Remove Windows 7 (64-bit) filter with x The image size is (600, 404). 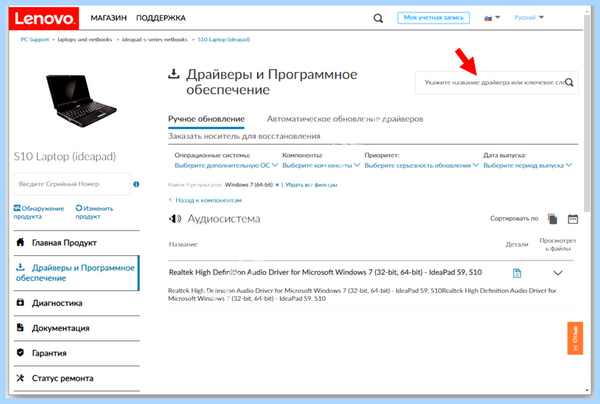[277, 185]
